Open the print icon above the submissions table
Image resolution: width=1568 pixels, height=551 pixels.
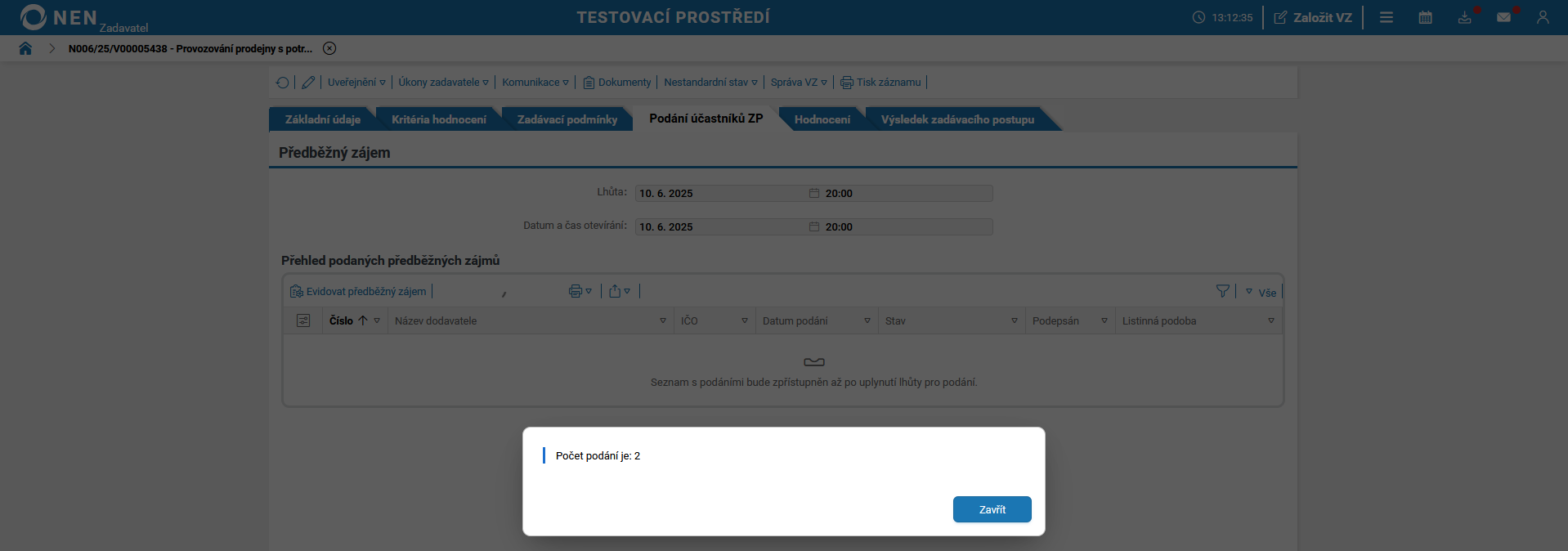(576, 290)
